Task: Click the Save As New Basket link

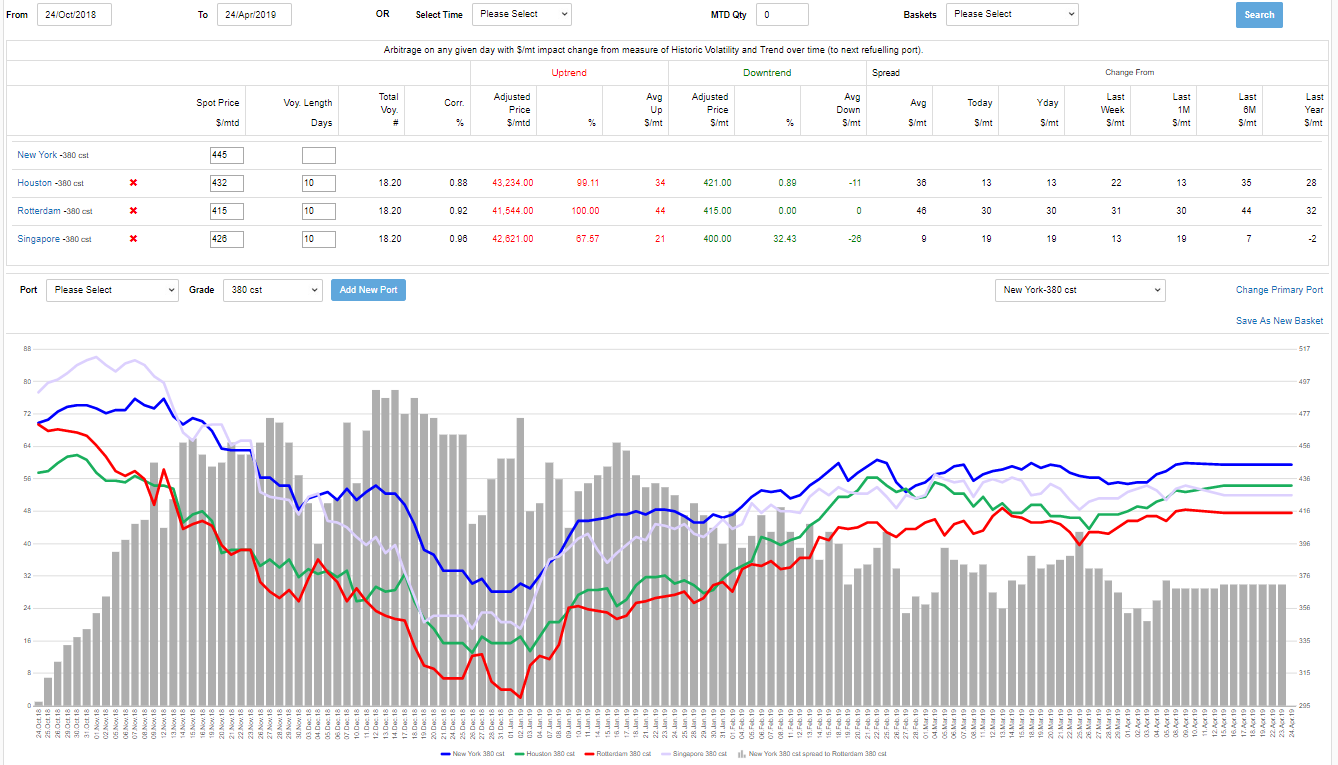Action: [x=1279, y=321]
